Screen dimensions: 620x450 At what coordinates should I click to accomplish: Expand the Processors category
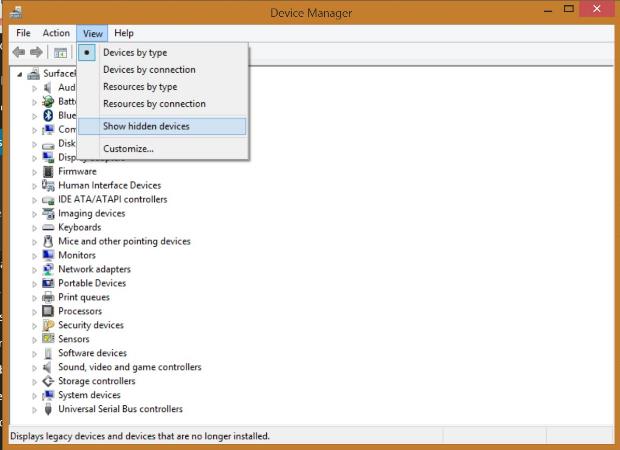click(34, 312)
